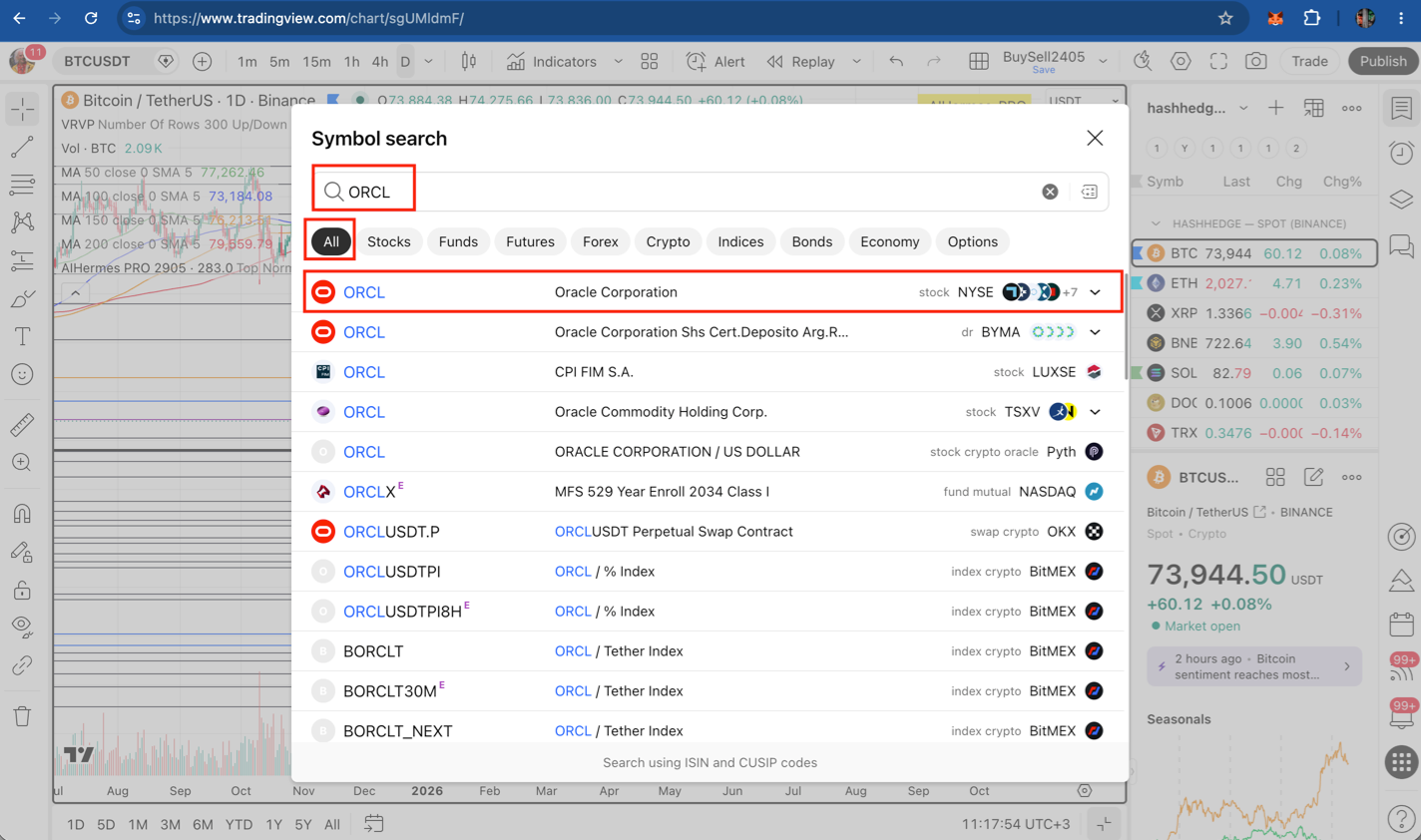This screenshot has height=840, width=1422.
Task: Select the ORCLUSDT.P perpetual swap result
Action: 709,532
